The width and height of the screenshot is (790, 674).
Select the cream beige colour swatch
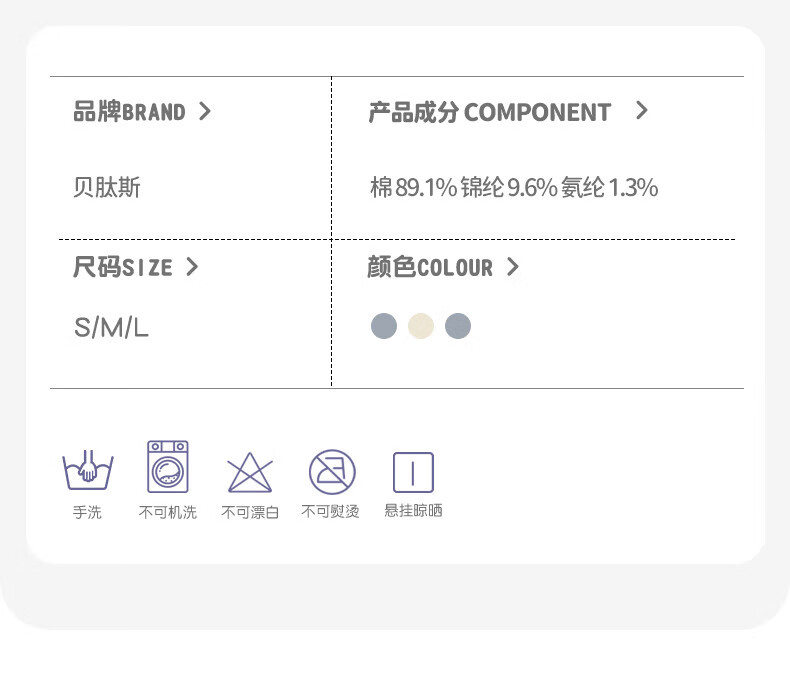pos(421,326)
